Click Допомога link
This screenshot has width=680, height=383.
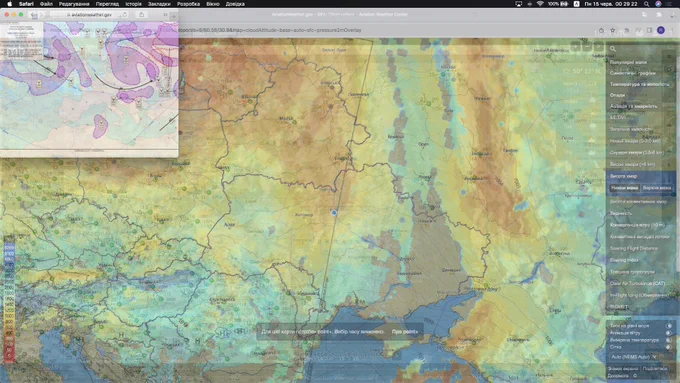coord(618,376)
